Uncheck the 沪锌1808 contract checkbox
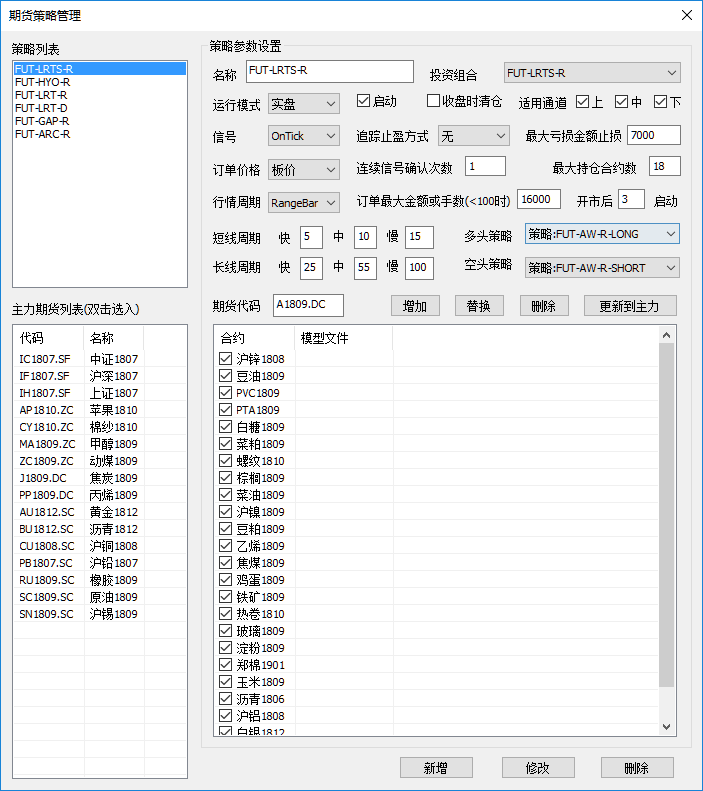 [225, 359]
